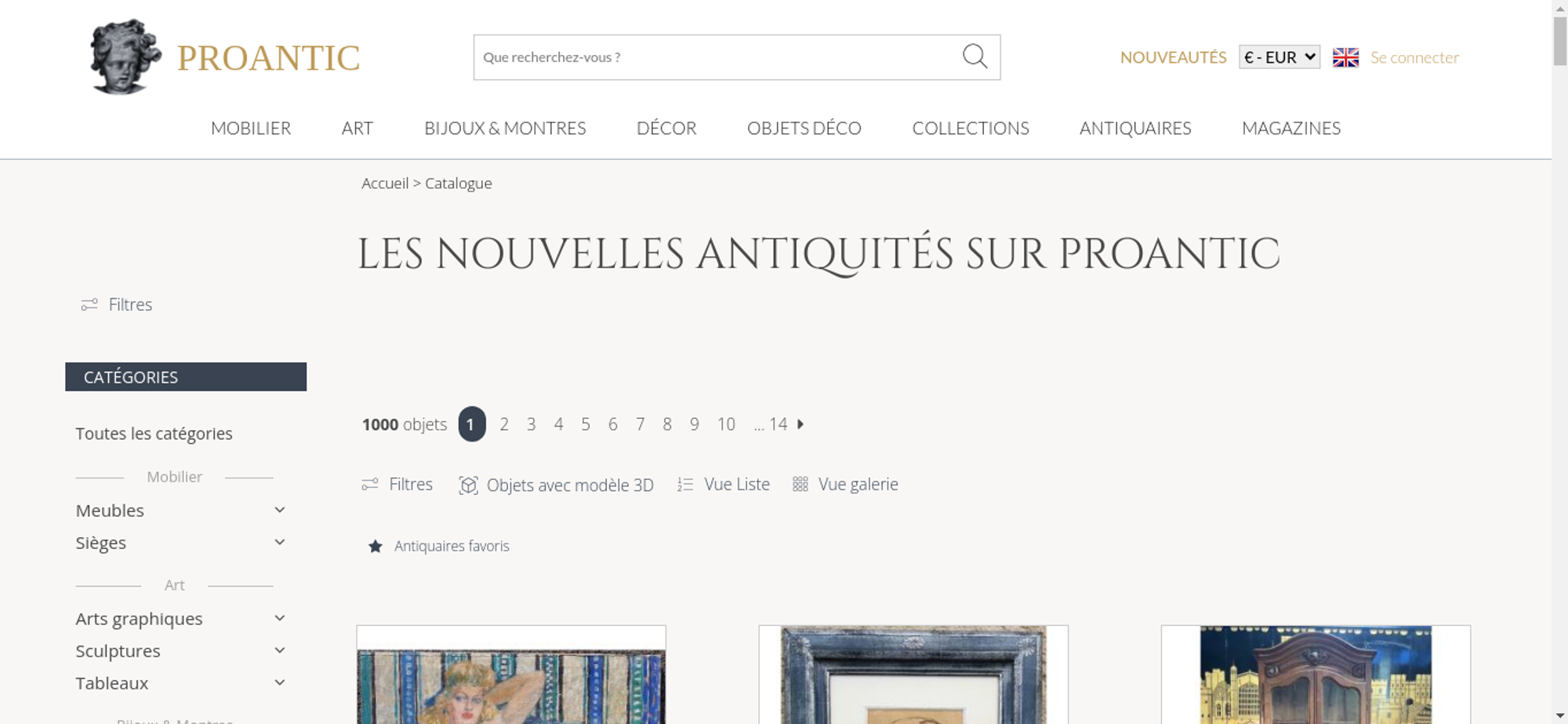Select Toutes les catégories
Screen dimensions: 1568x724
click(154, 434)
